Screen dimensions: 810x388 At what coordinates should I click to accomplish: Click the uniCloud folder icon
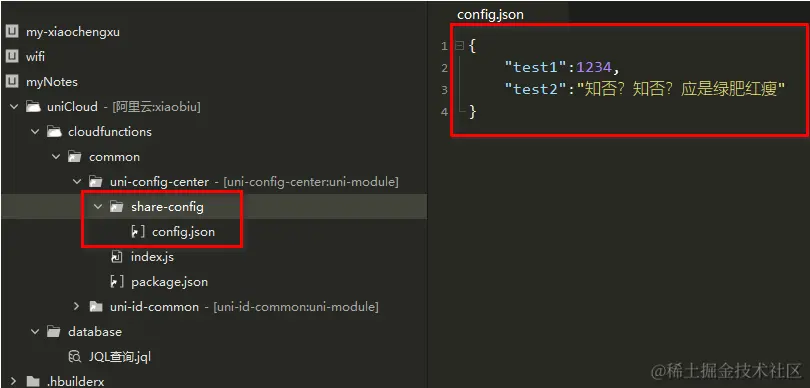click(x=33, y=107)
